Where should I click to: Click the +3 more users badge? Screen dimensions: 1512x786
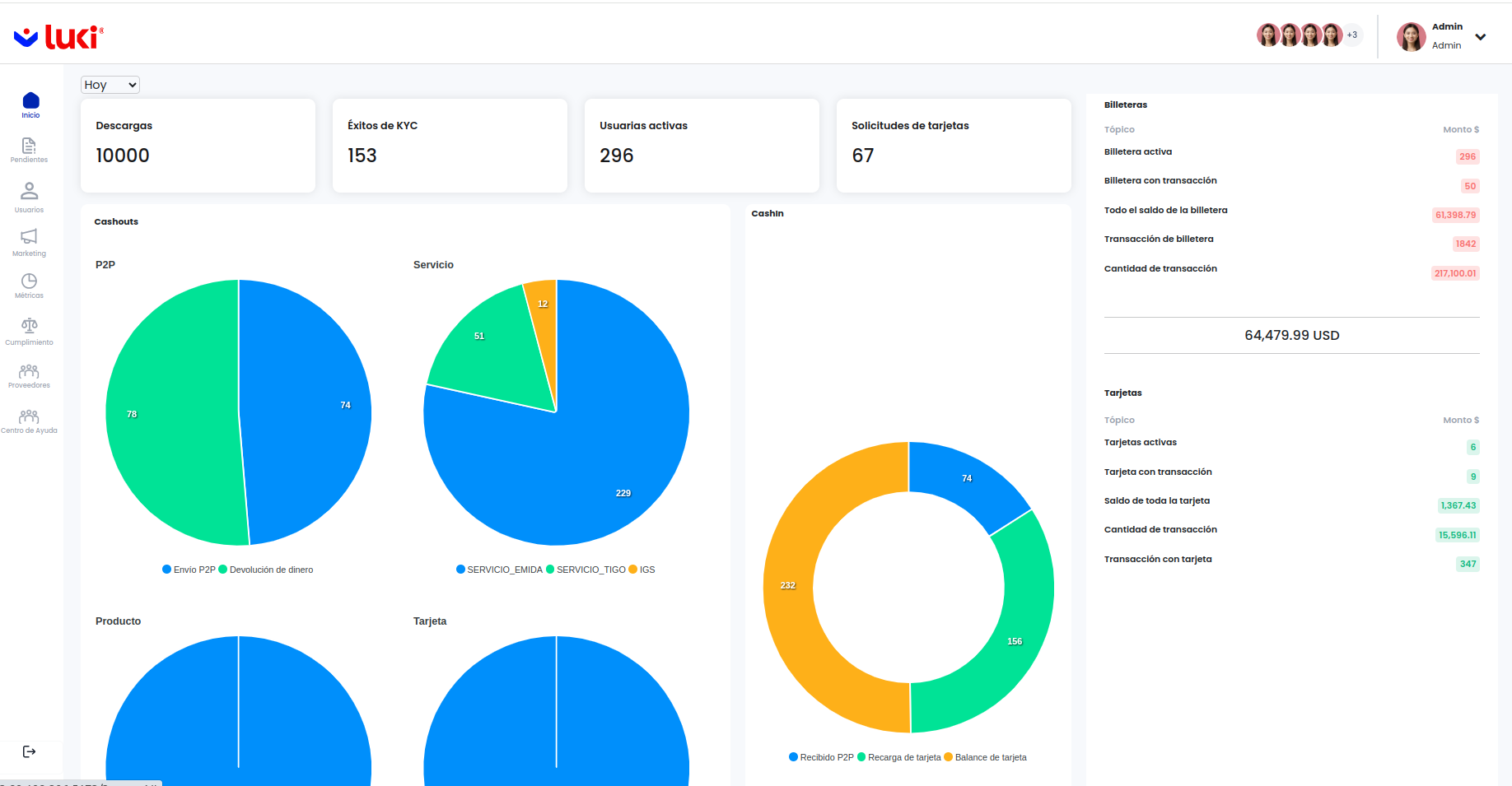pos(1351,35)
